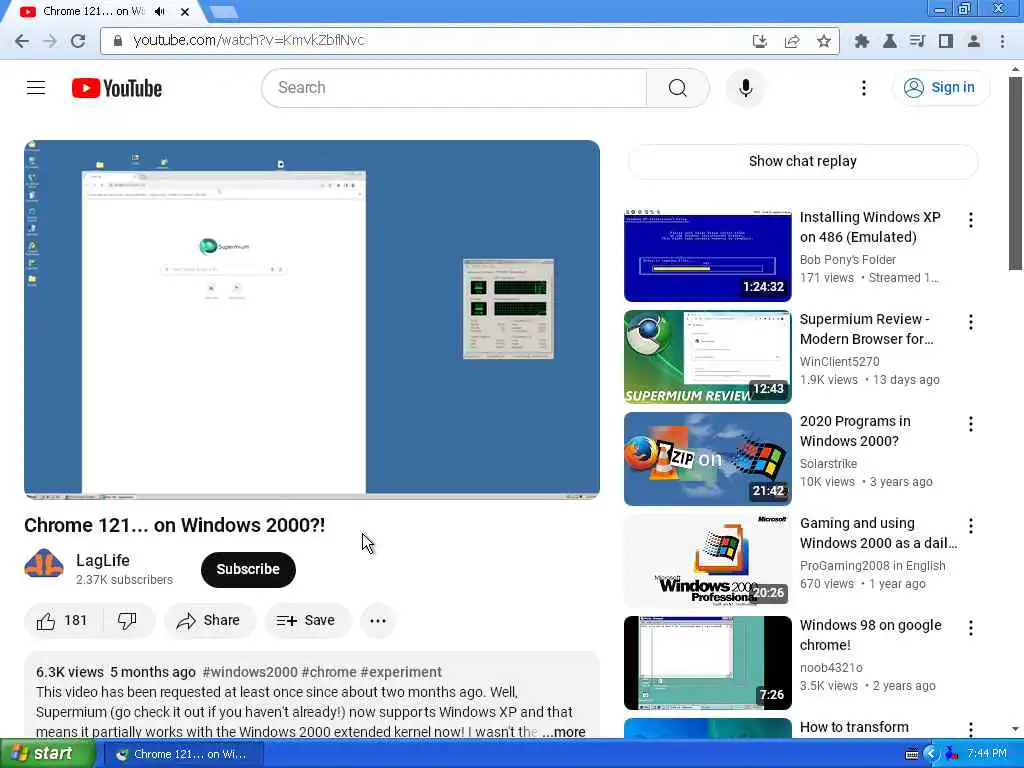Click the keyboard tray icon
This screenshot has width=1024, height=768.
[912, 754]
